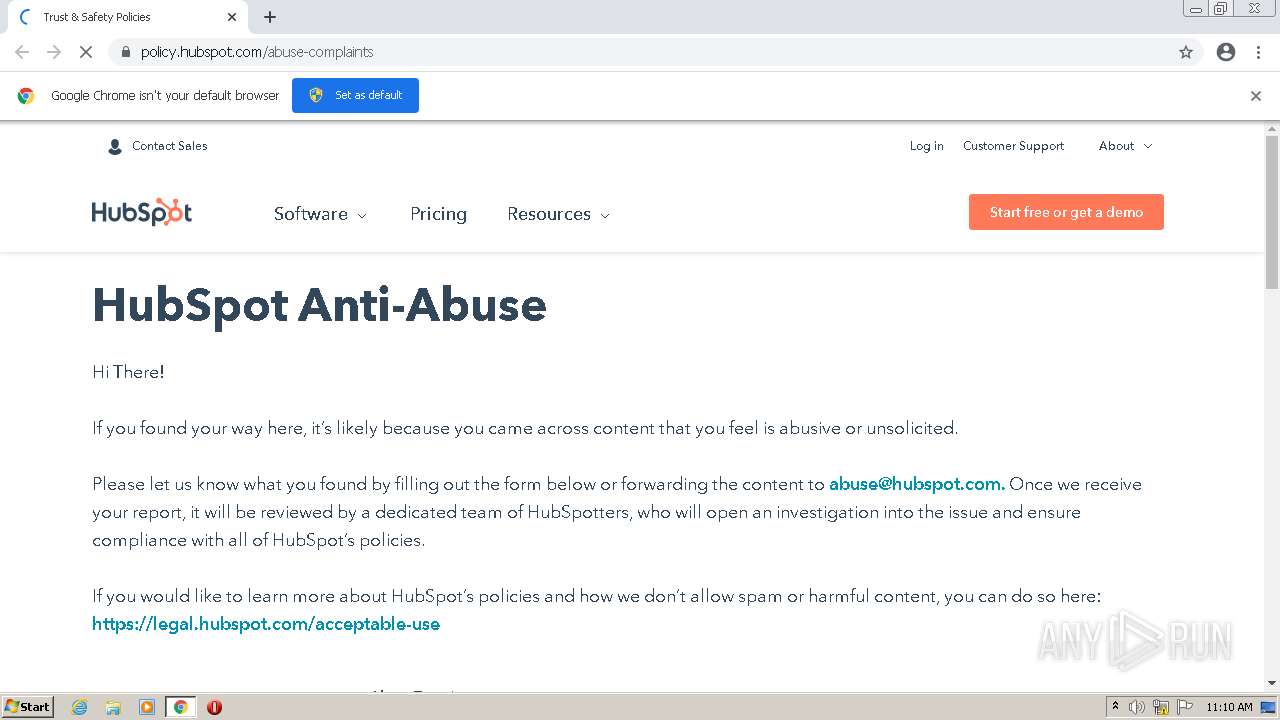This screenshot has width=1280, height=720.
Task: Click the network tray icon
Action: tap(1161, 707)
